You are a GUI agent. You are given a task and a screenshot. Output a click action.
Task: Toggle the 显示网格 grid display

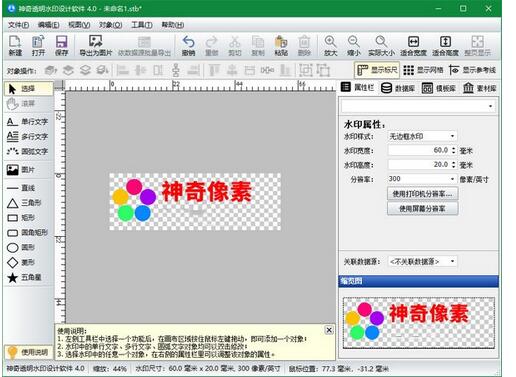click(x=423, y=70)
